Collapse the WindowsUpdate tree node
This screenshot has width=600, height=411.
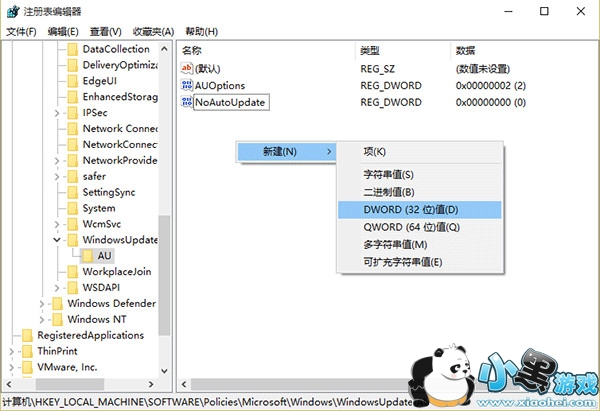[x=57, y=240]
